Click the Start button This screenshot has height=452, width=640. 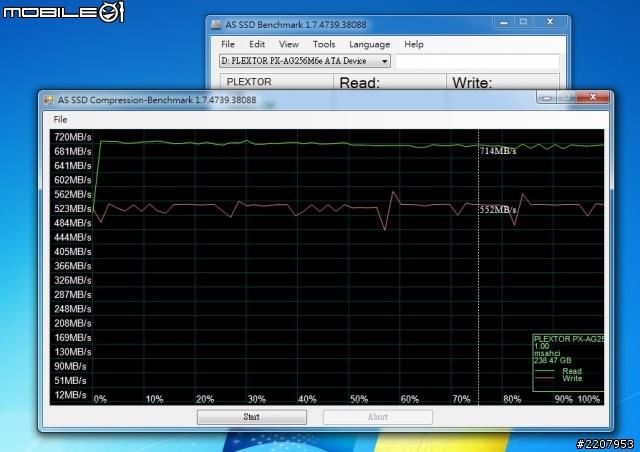click(x=252, y=417)
